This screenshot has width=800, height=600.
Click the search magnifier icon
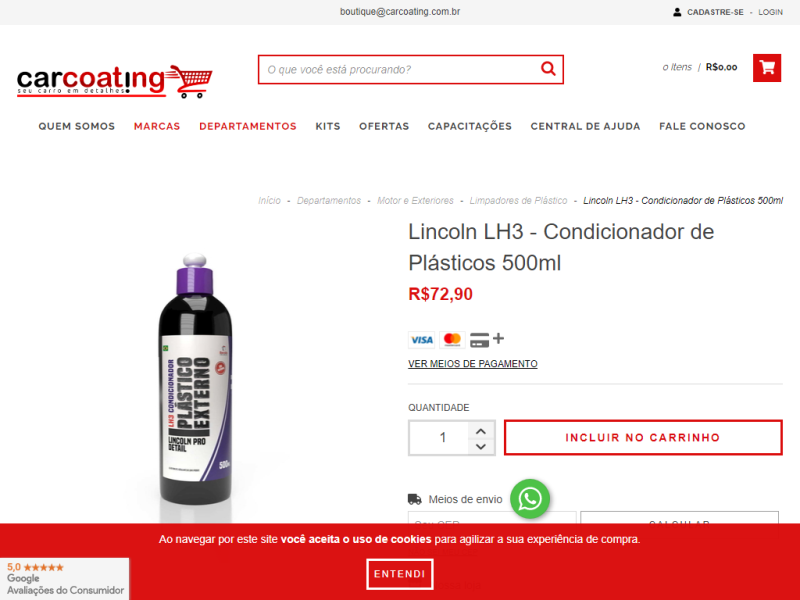click(548, 68)
